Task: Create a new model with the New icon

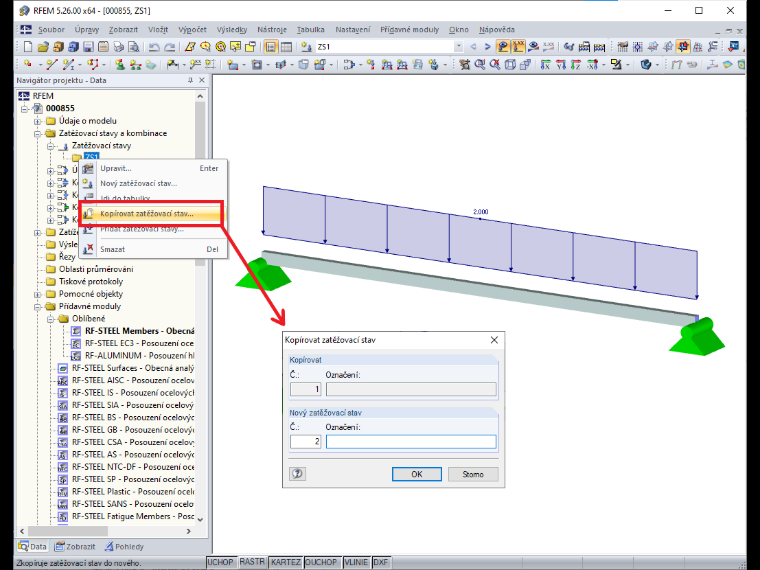Action: pos(28,47)
